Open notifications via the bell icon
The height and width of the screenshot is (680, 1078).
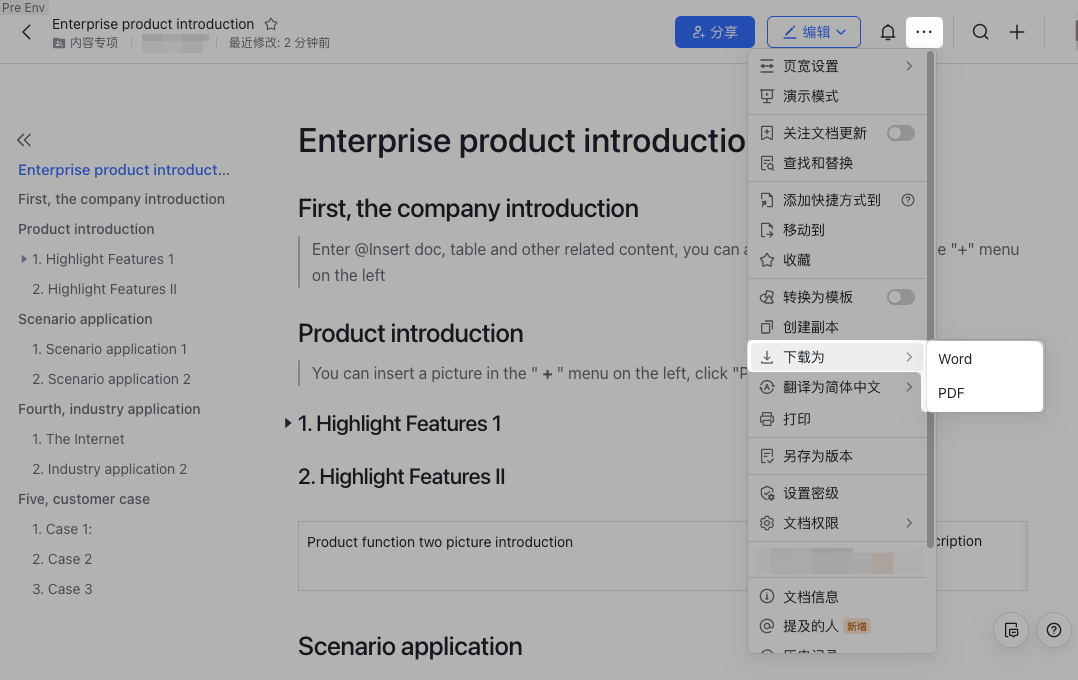887,31
